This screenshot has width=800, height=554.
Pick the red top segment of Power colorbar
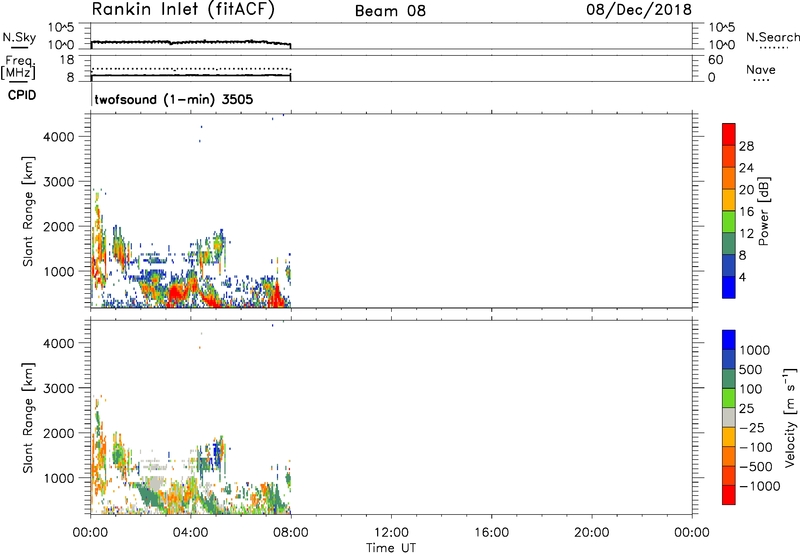[729, 134]
